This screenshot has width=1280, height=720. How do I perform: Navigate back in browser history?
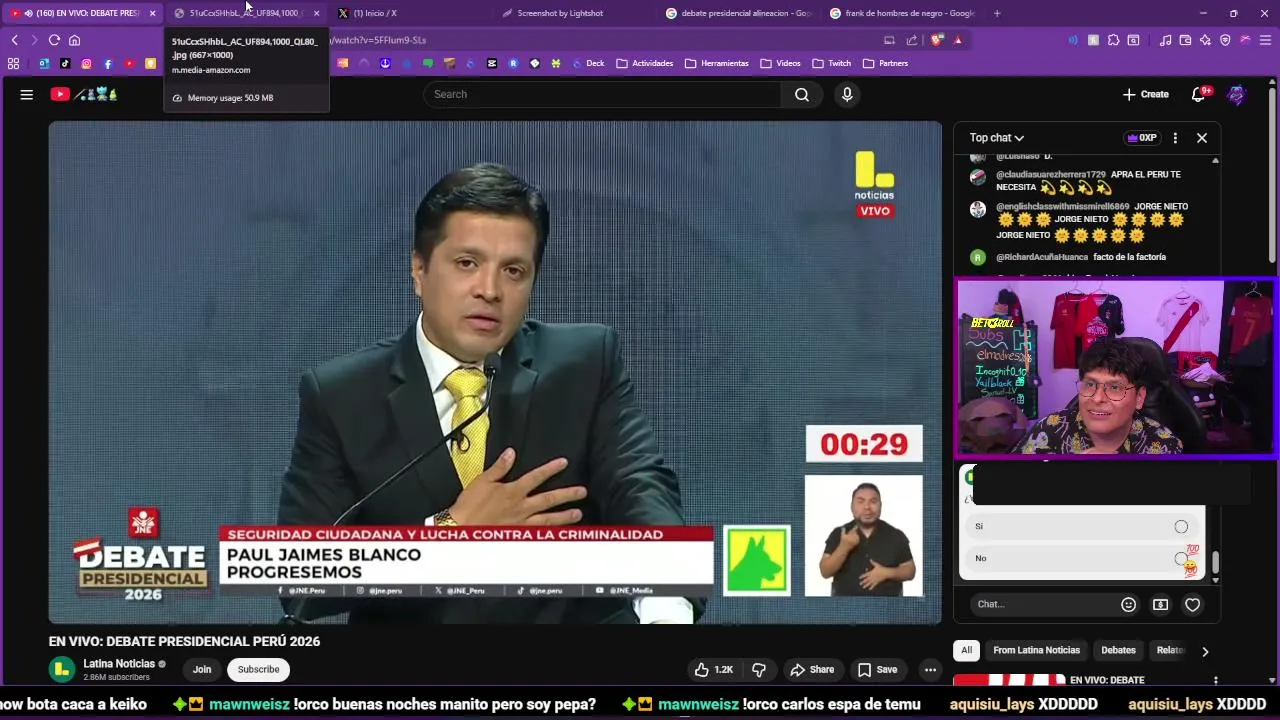tap(15, 40)
